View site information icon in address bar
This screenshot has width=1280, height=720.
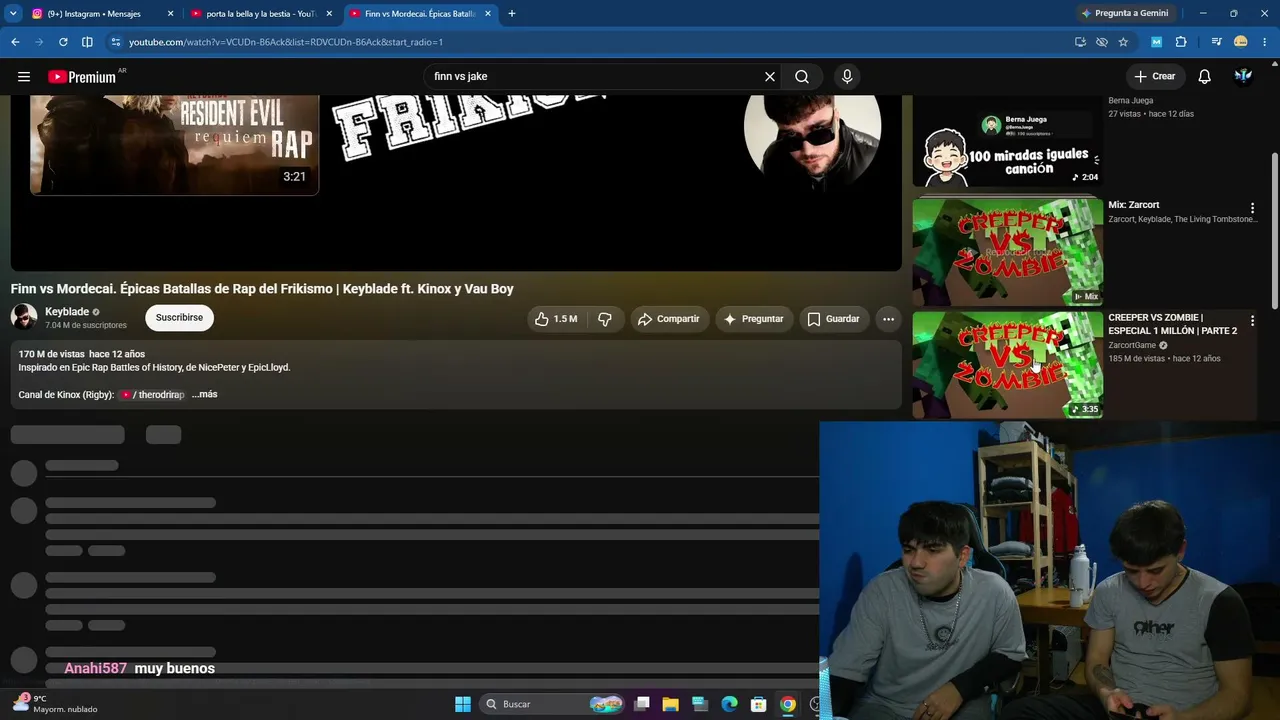116,42
